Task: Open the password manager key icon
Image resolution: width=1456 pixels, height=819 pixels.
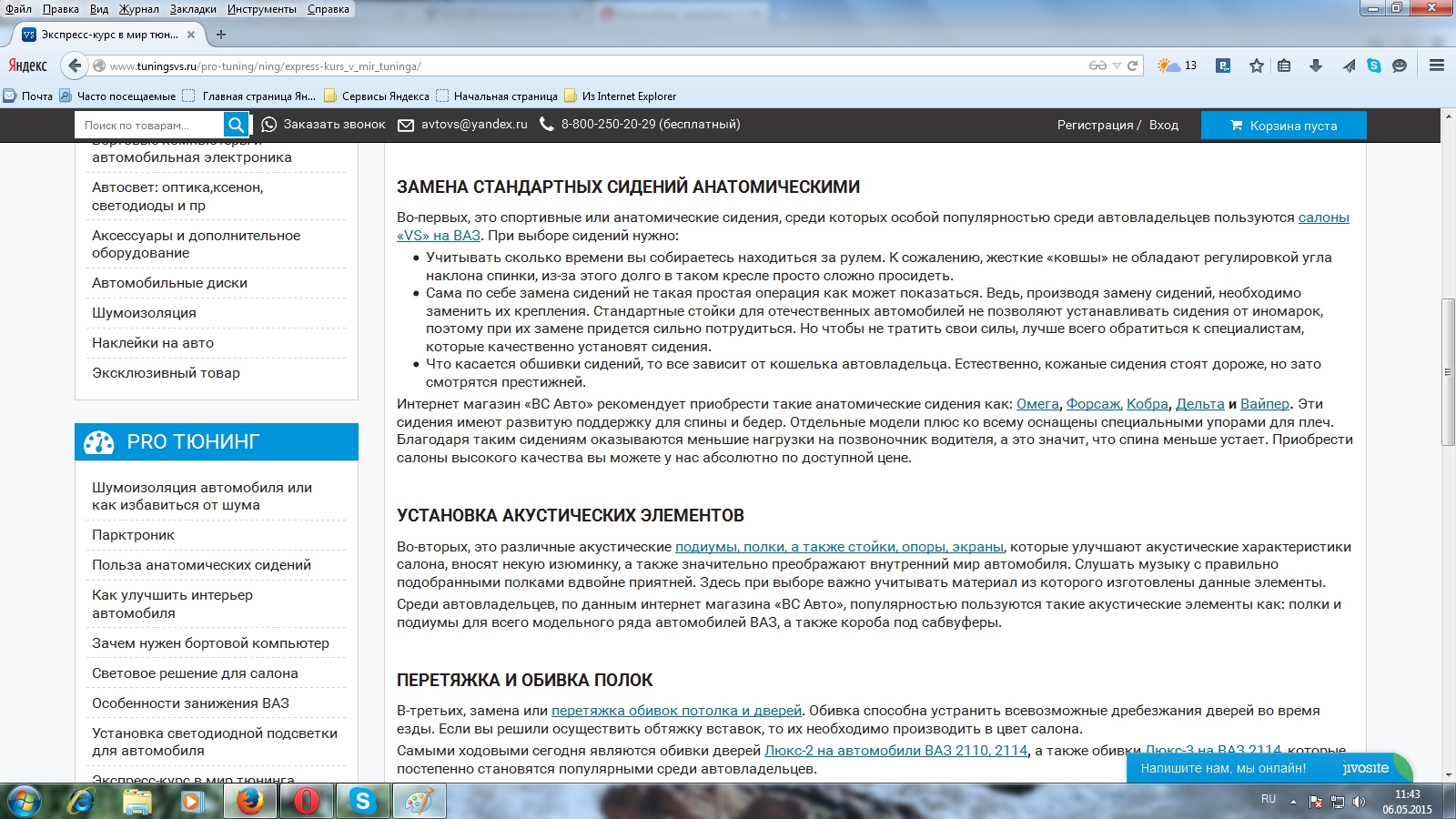Action: click(x=1224, y=66)
